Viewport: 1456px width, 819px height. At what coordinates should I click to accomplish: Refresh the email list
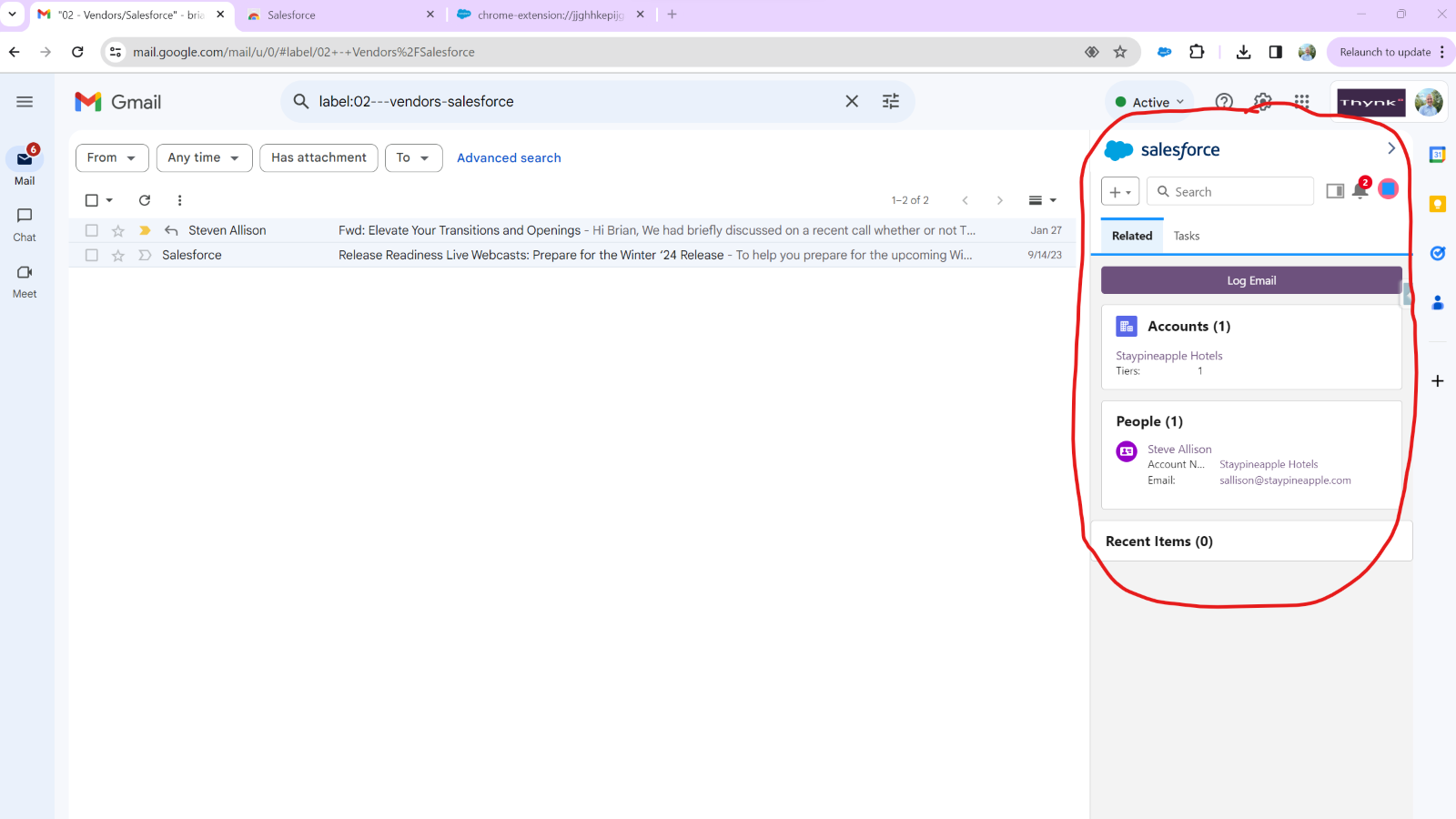tap(144, 200)
